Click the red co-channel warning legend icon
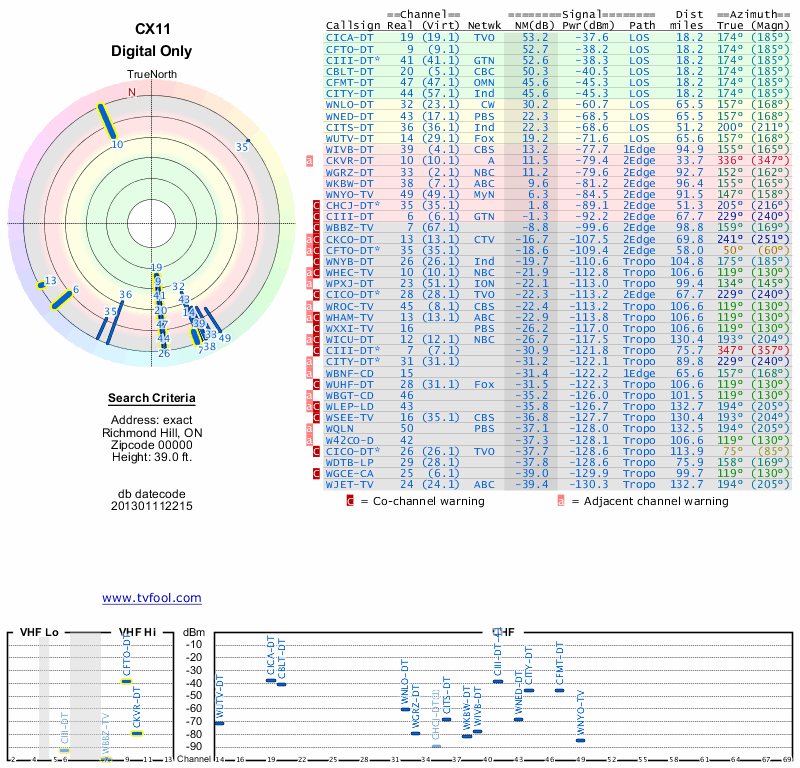This screenshot has width=800, height=768. 350,500
